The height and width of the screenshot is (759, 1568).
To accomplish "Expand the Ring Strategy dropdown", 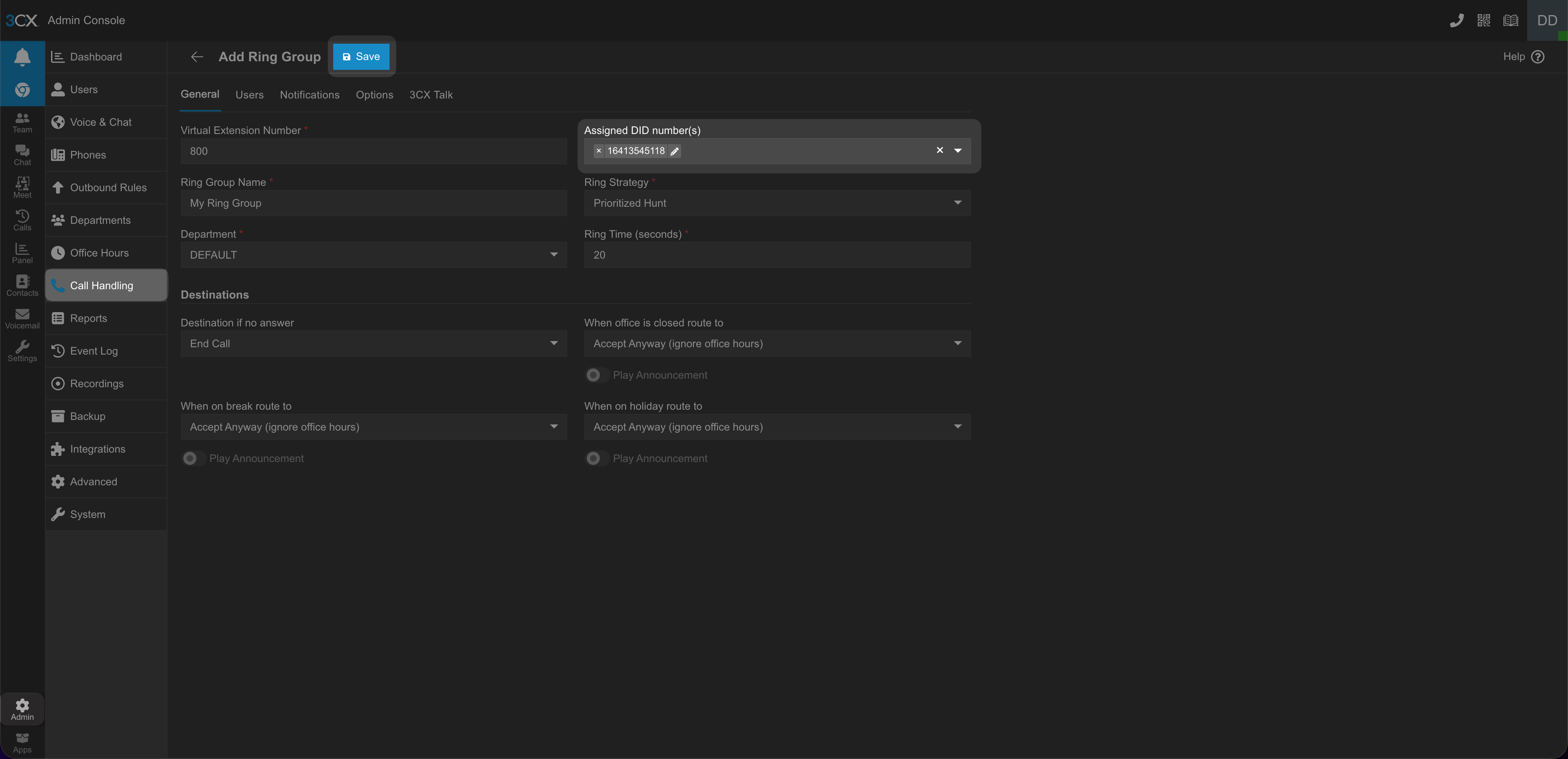I will (x=777, y=203).
